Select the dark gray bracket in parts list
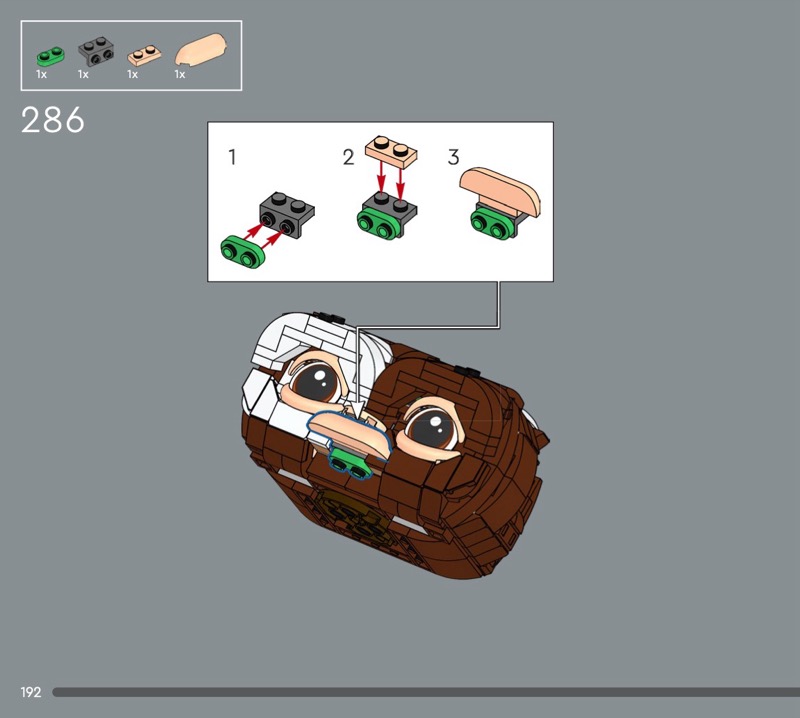 [95, 51]
